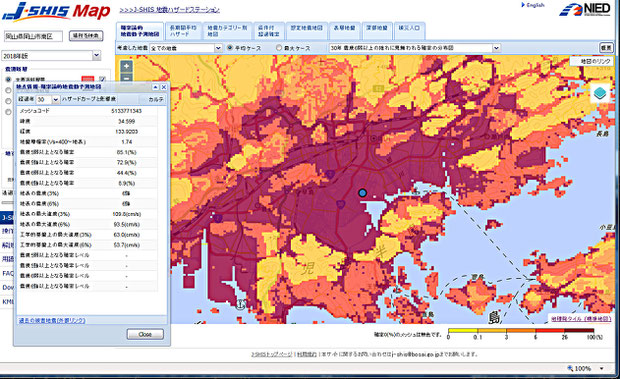Viewport: 620px width, 379px height.
Task: Click the J-SHIS Map logo
Action: click(57, 11)
